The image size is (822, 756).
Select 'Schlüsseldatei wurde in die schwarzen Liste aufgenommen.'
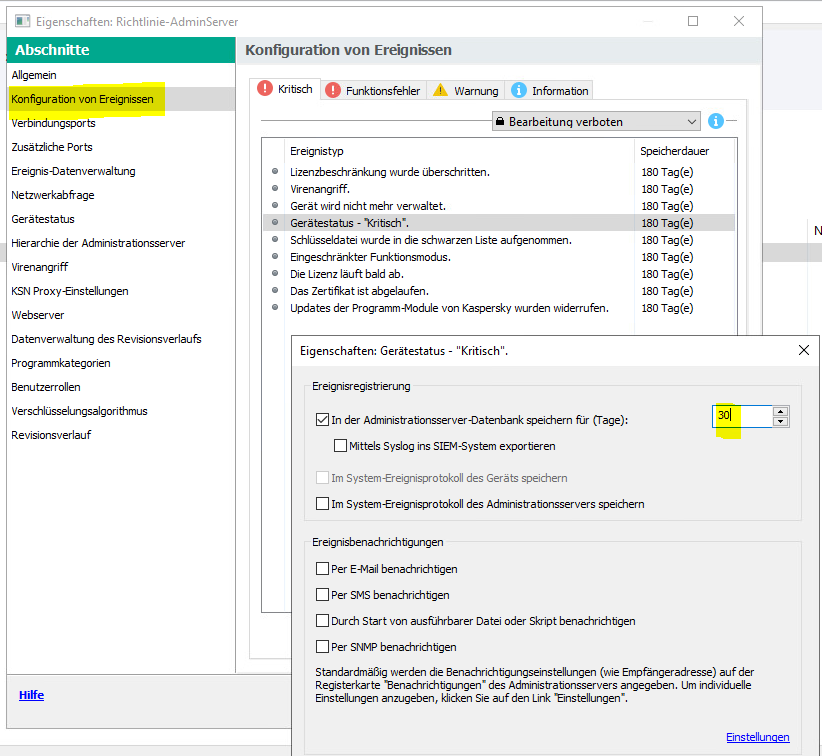click(x=499, y=240)
